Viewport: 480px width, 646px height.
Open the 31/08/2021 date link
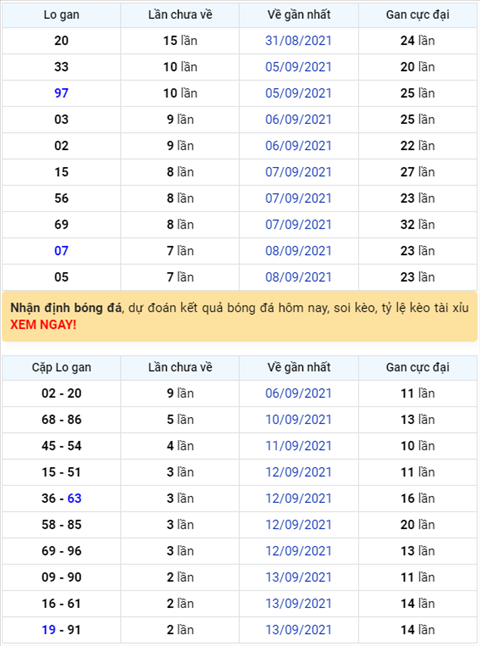pyautogui.click(x=298, y=41)
